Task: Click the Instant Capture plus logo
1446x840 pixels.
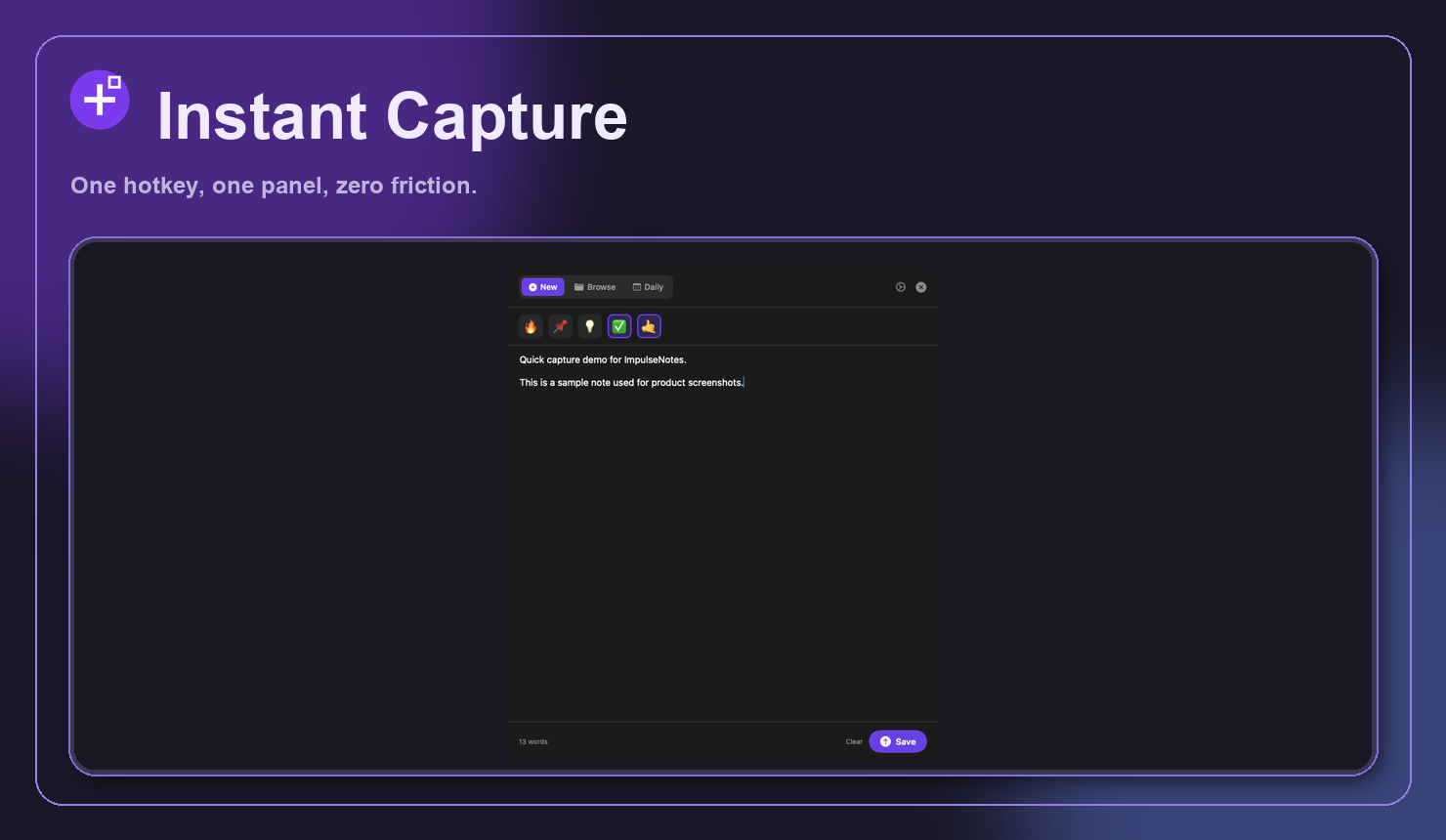Action: (x=100, y=100)
